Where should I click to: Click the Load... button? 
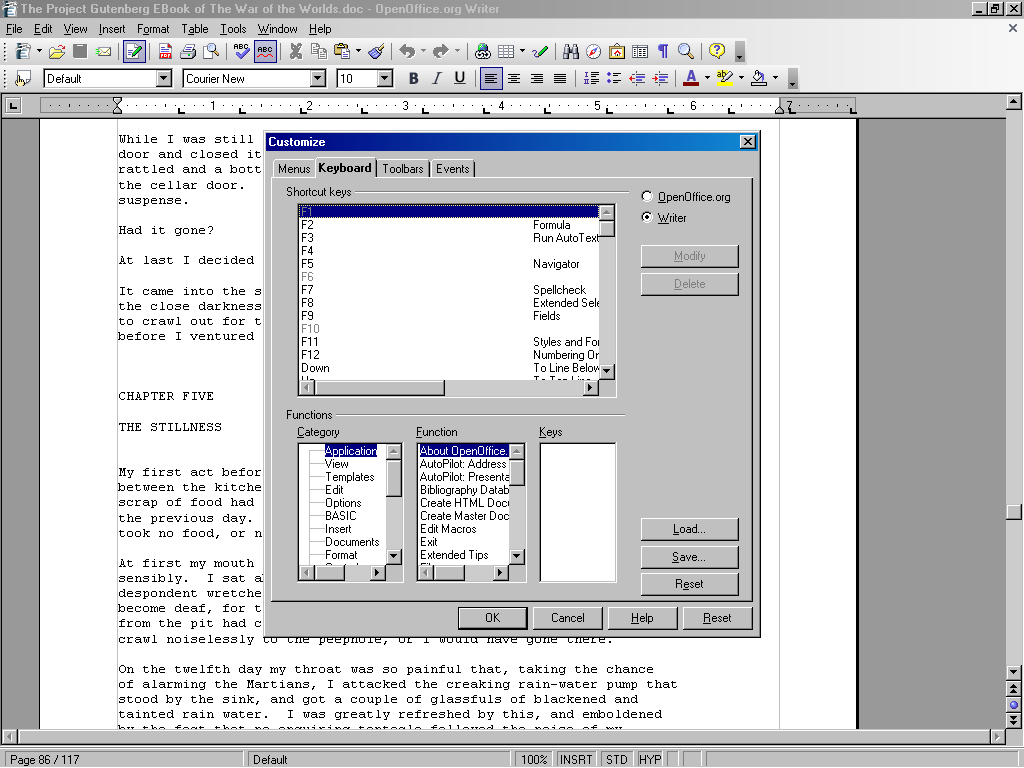point(689,529)
